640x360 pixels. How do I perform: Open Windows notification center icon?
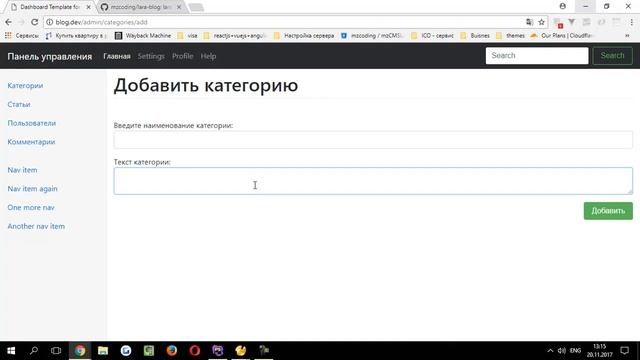point(624,351)
